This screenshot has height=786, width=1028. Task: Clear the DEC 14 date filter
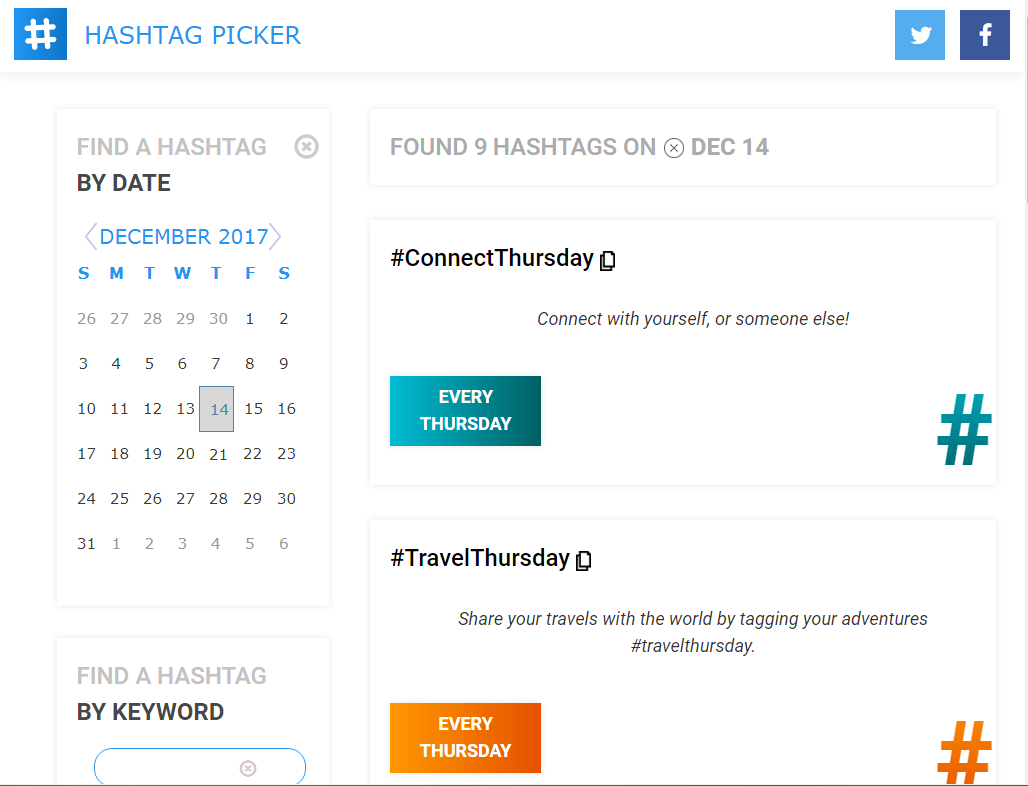click(673, 148)
